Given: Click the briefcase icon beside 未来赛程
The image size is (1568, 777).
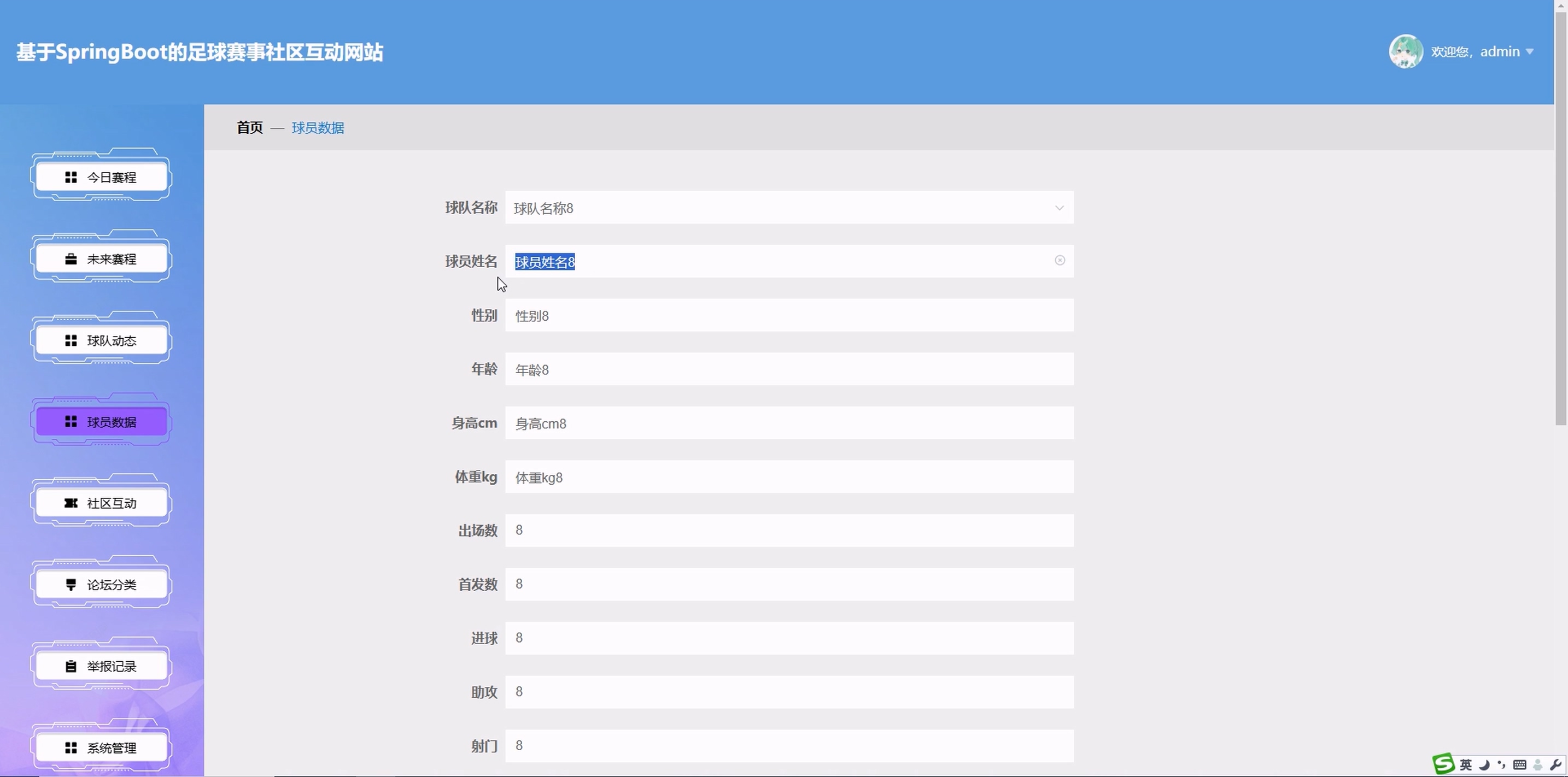Looking at the screenshot, I should pyautogui.click(x=71, y=258).
